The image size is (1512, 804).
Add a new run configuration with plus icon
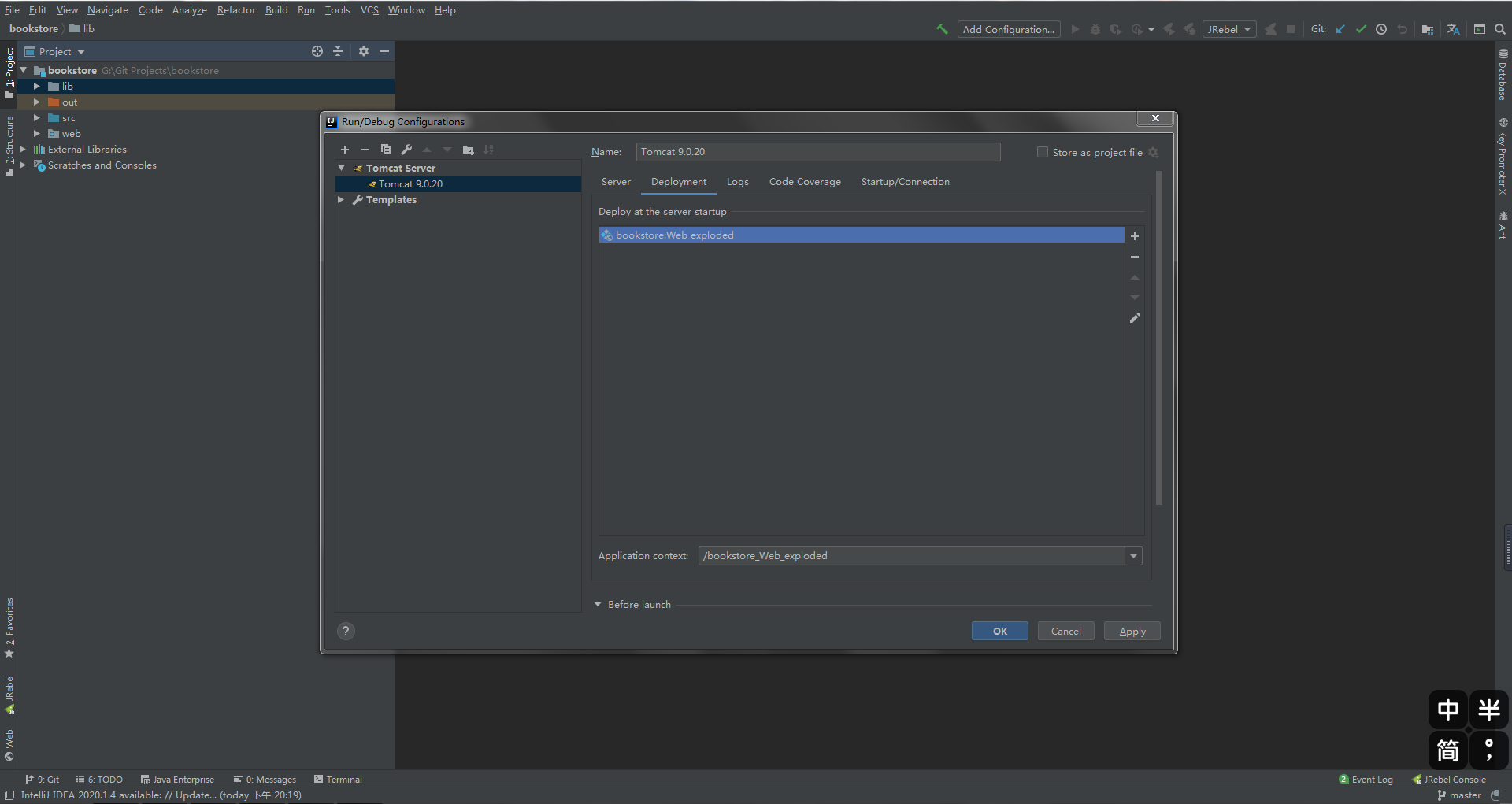[x=345, y=150]
